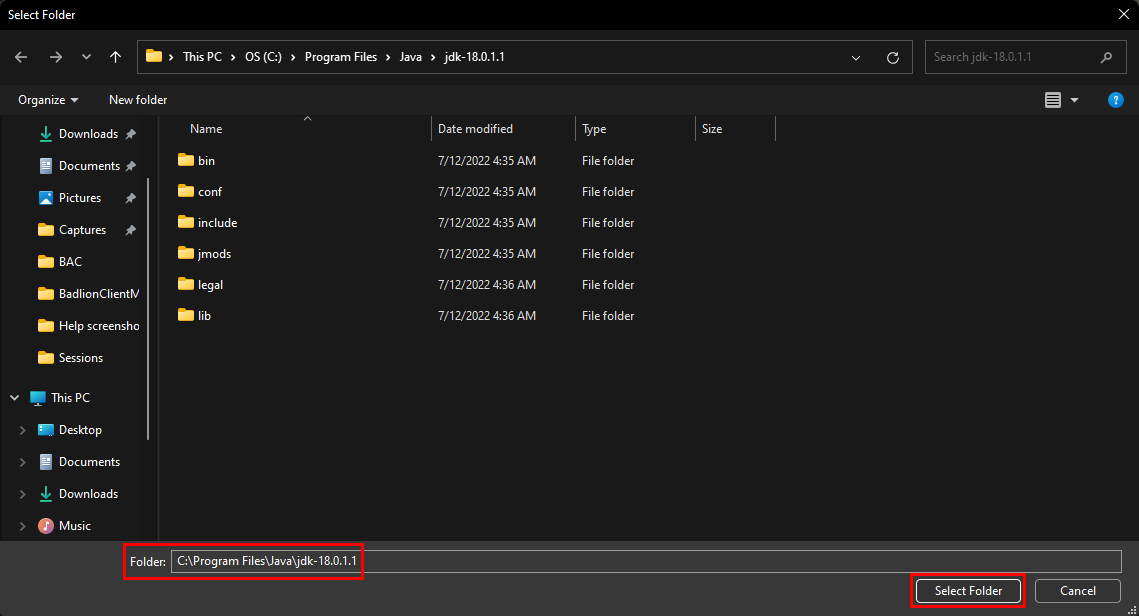Open the bin folder
1139x616 pixels.
point(206,160)
